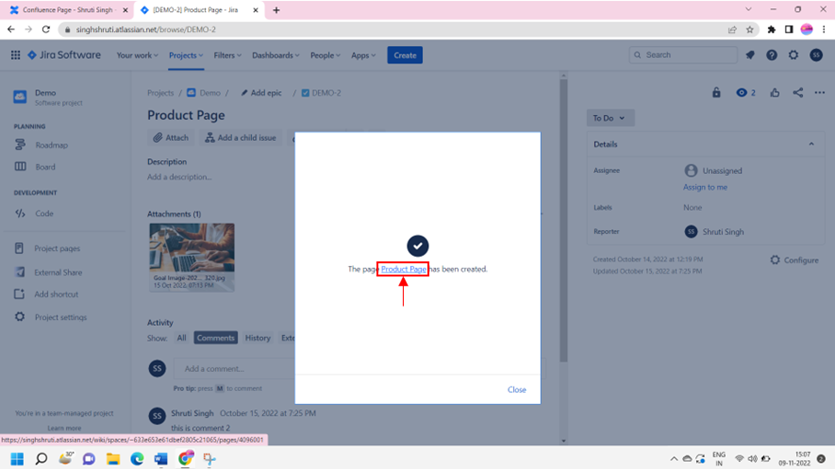Select the History activity filter
This screenshot has height=469, width=835.
[258, 338]
